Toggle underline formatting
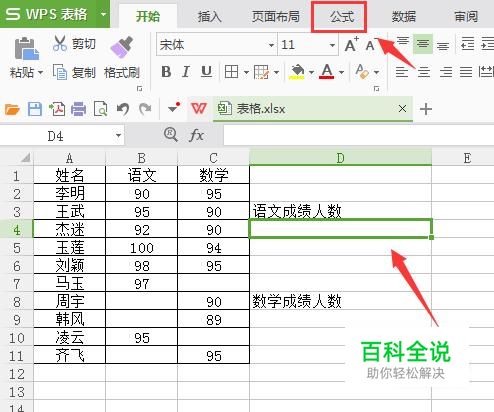The width and height of the screenshot is (494, 412). coord(206,72)
